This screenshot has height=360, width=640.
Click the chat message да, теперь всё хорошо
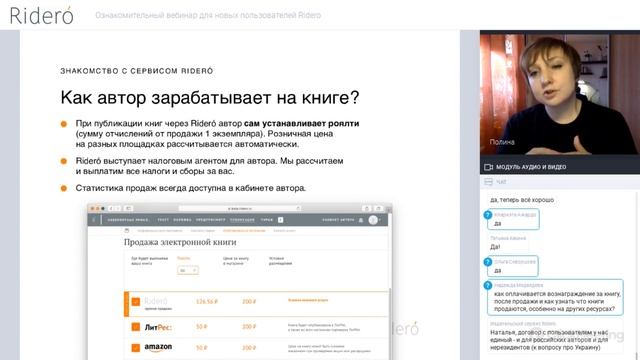522,200
